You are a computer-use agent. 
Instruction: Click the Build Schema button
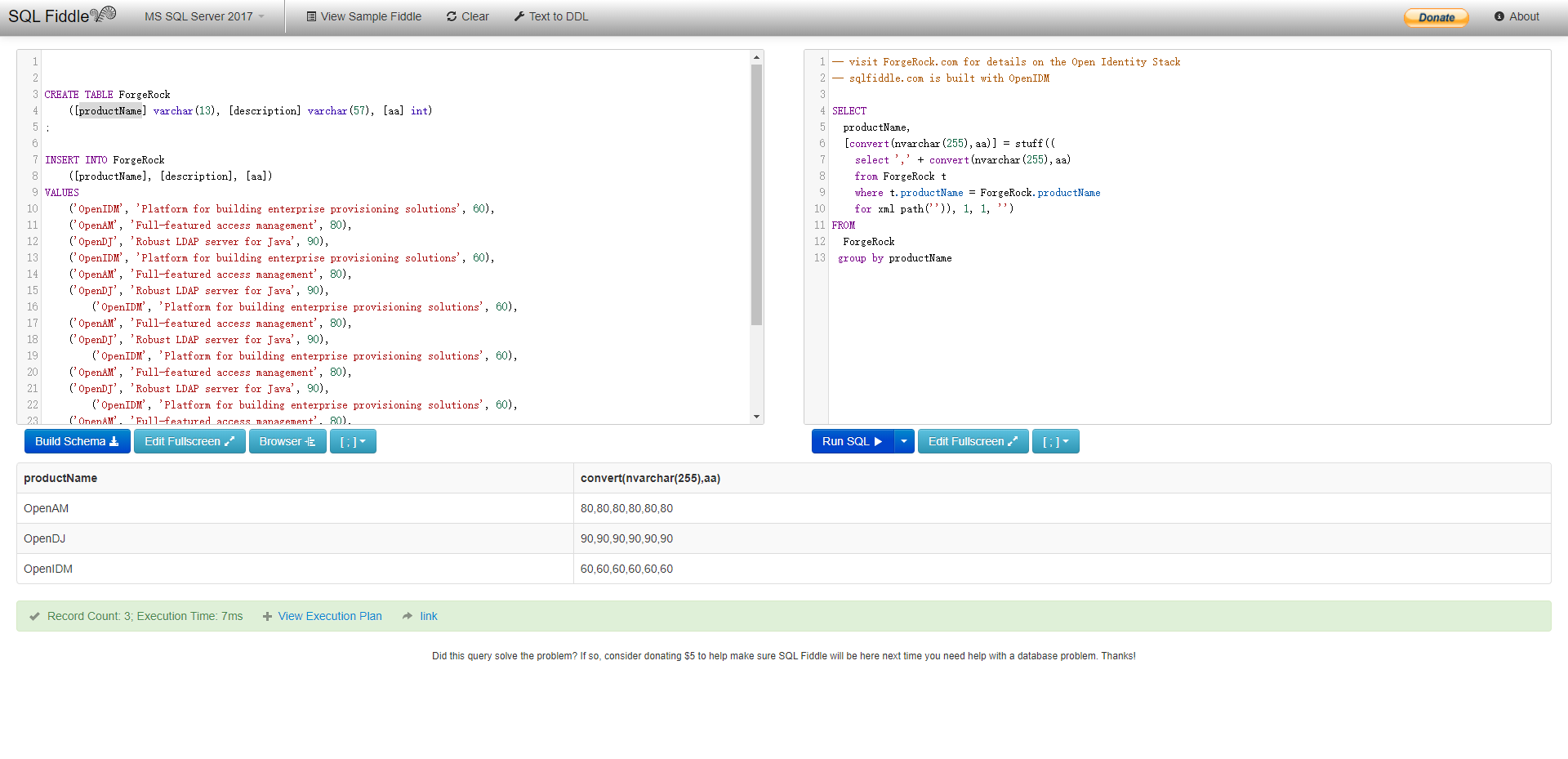click(77, 441)
